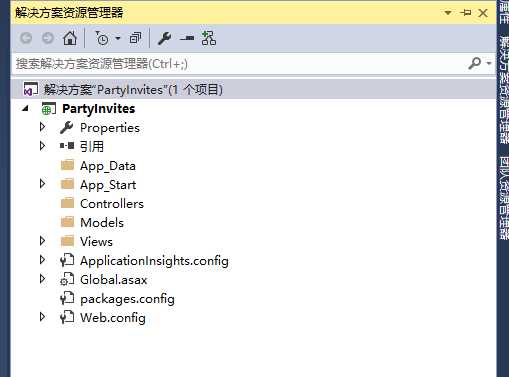Click the Controllers folder icon

67,203
